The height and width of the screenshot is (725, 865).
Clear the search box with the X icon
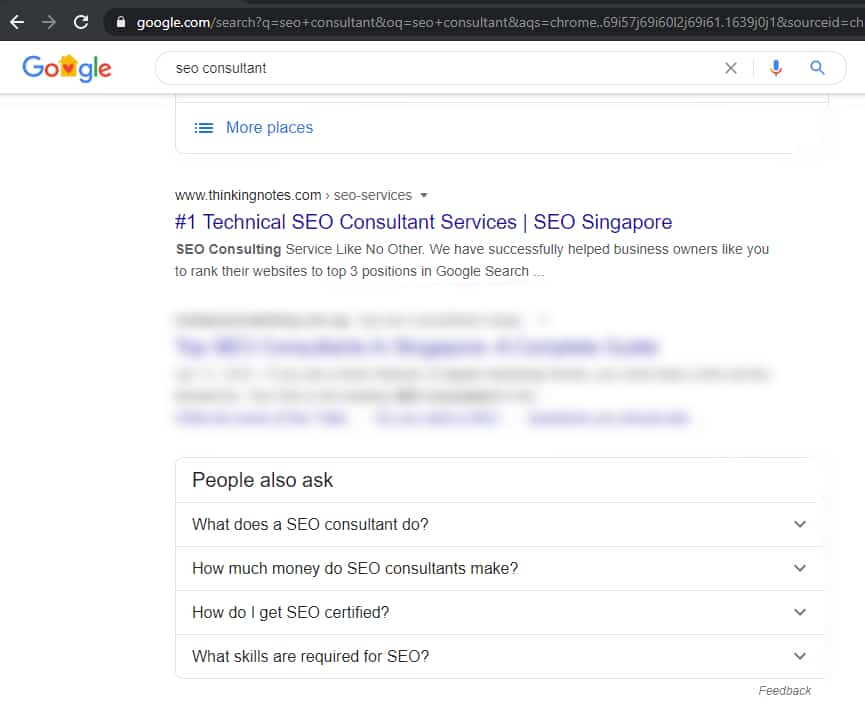730,68
